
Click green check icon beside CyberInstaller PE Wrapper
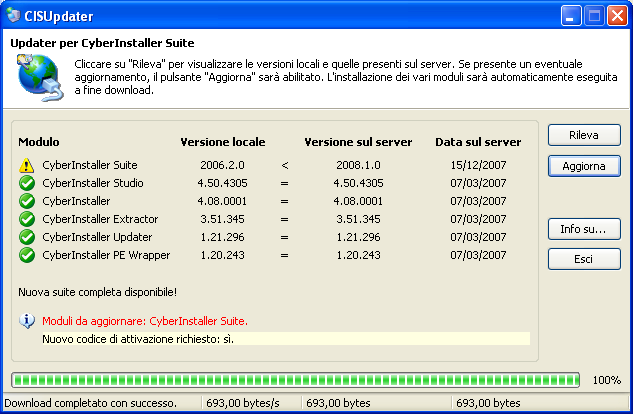[x=27, y=255]
